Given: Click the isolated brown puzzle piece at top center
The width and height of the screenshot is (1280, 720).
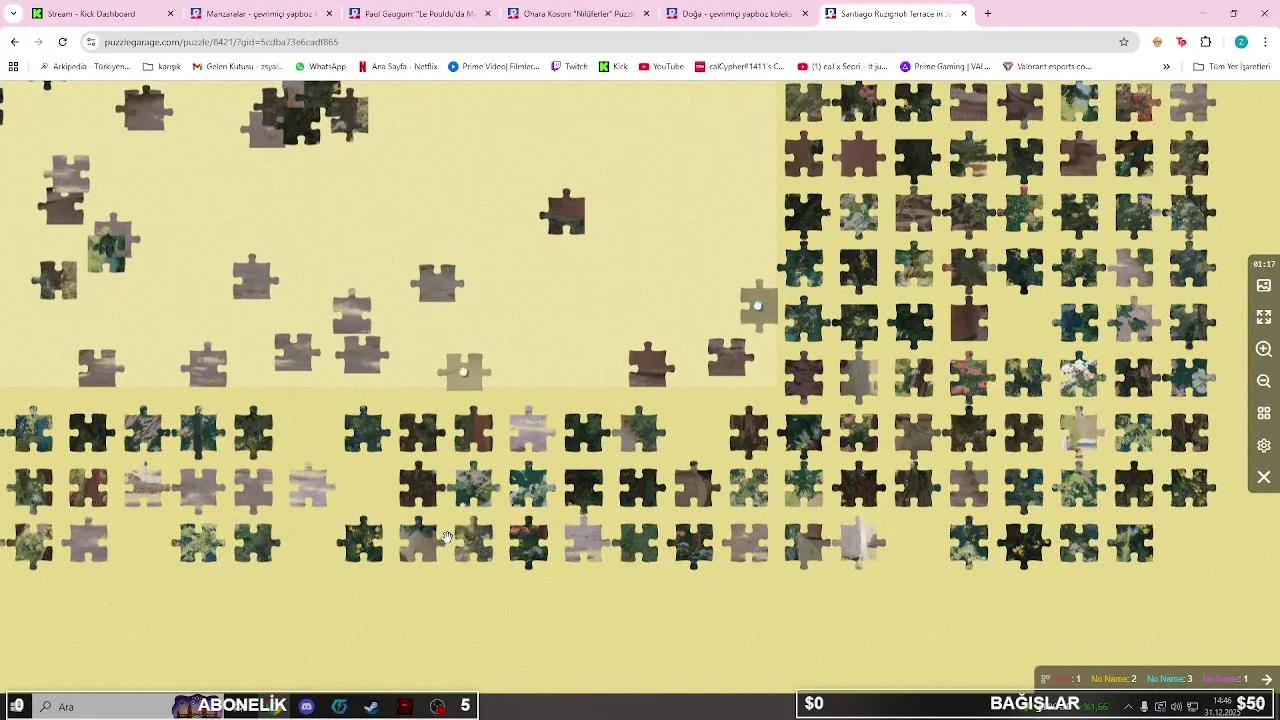Looking at the screenshot, I should pos(563,212).
